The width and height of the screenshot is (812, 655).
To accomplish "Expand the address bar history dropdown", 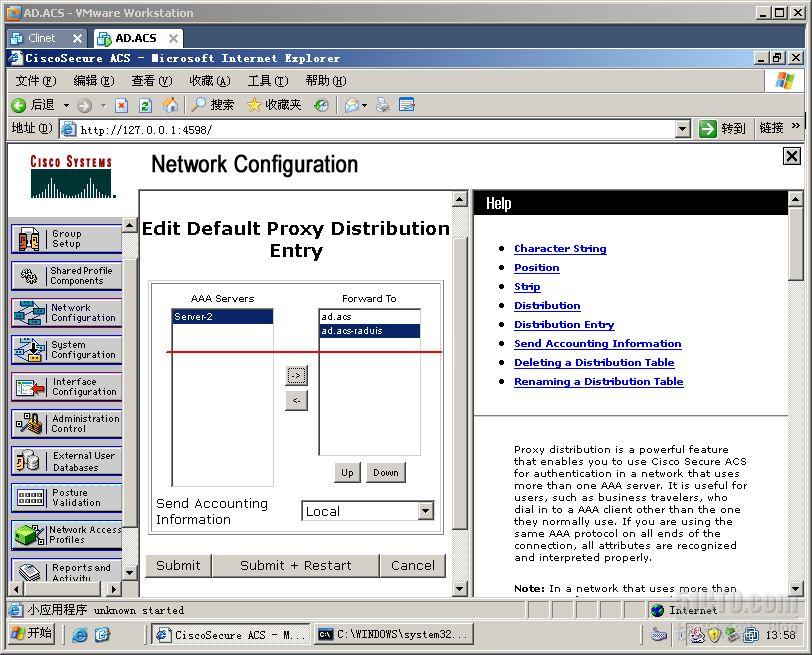I will [x=683, y=129].
